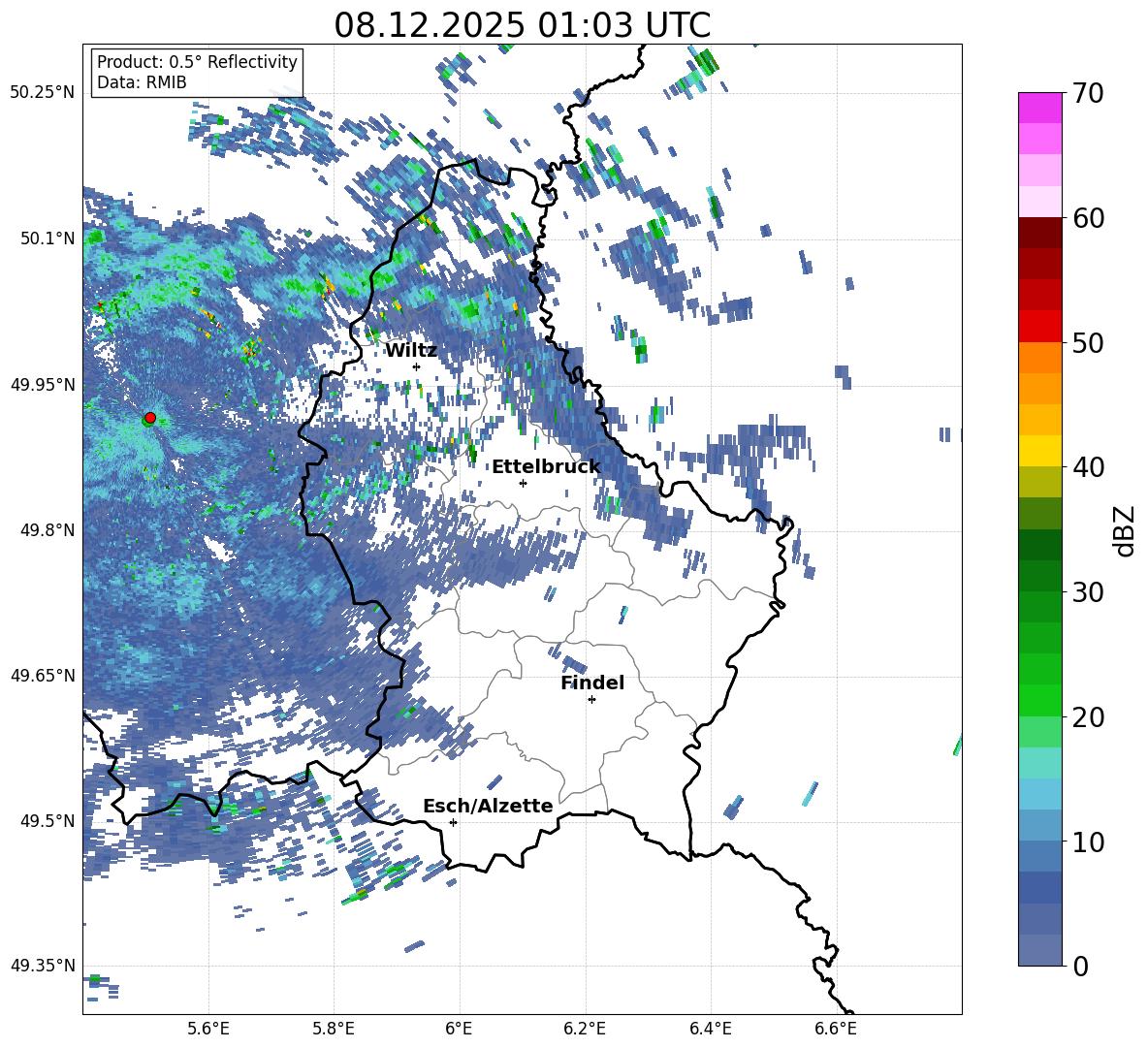Click the bright green colorbar segment at 20
The width and height of the screenshot is (1148, 1048).
click(x=1039, y=700)
